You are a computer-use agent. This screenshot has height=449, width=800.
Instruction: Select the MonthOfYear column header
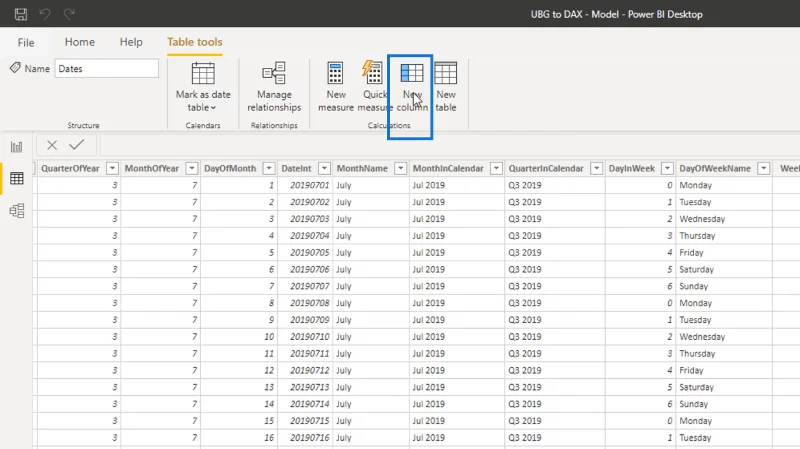point(152,168)
